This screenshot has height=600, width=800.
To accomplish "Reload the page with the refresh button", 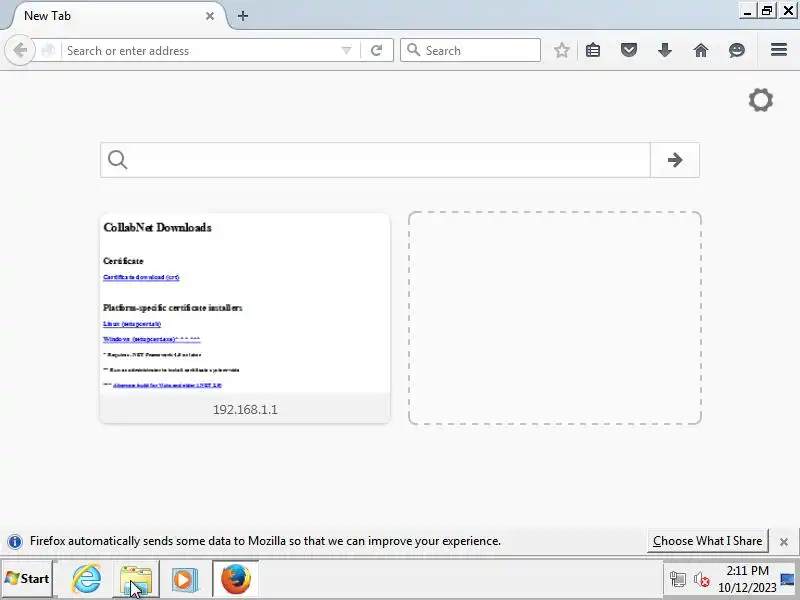I will pyautogui.click(x=377, y=51).
